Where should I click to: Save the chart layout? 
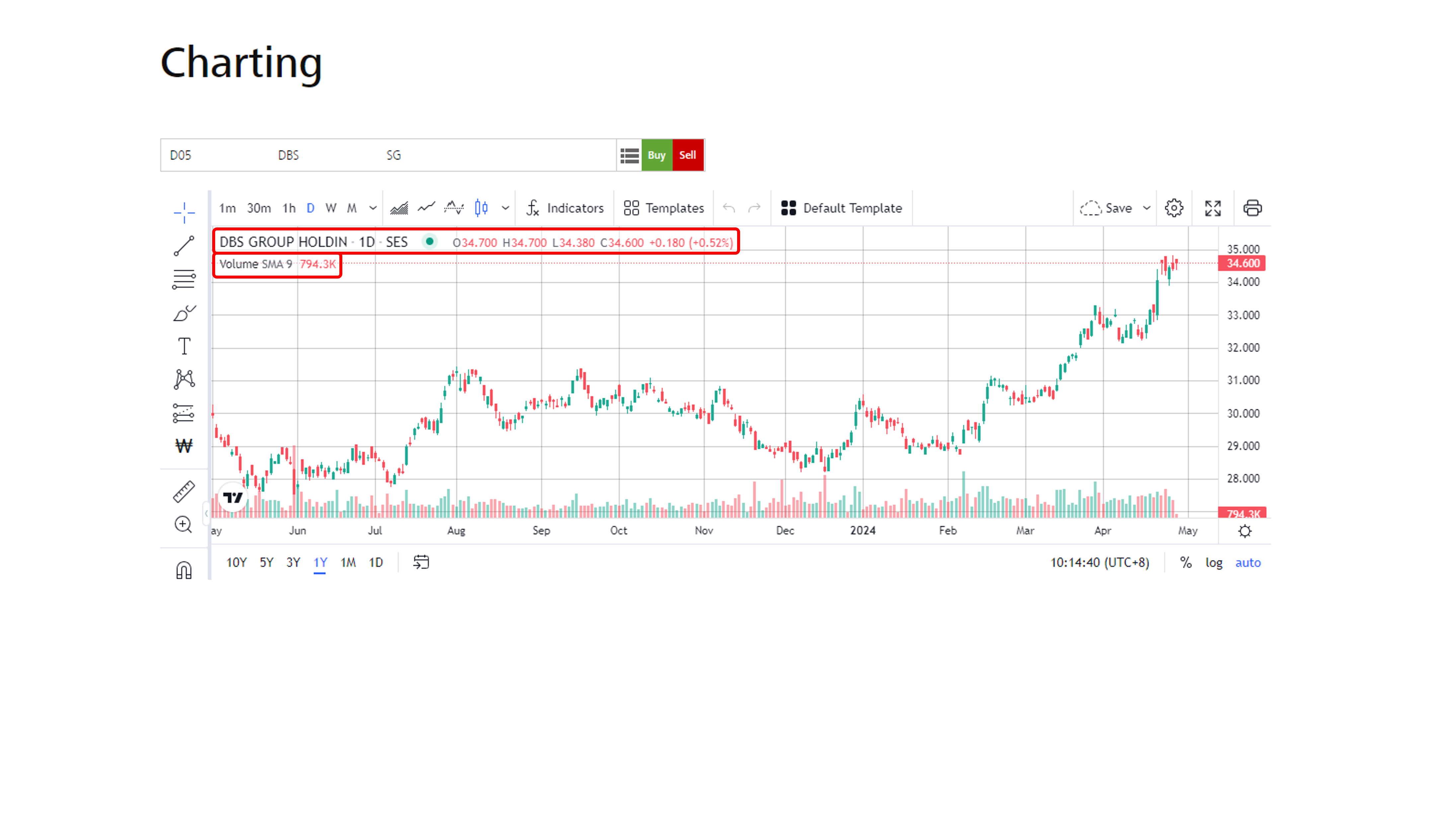click(x=1106, y=208)
